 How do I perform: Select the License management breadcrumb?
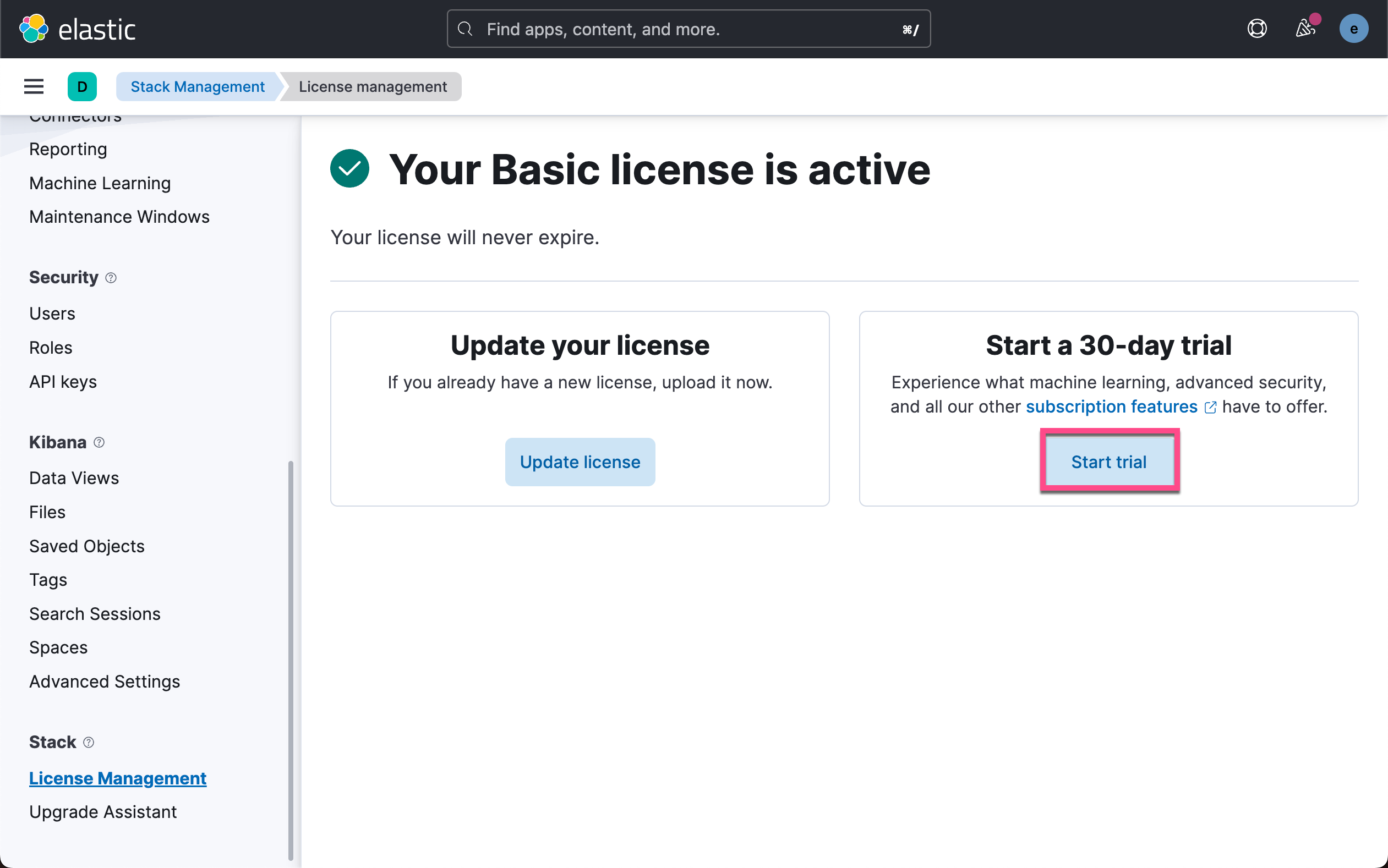pyautogui.click(x=373, y=86)
